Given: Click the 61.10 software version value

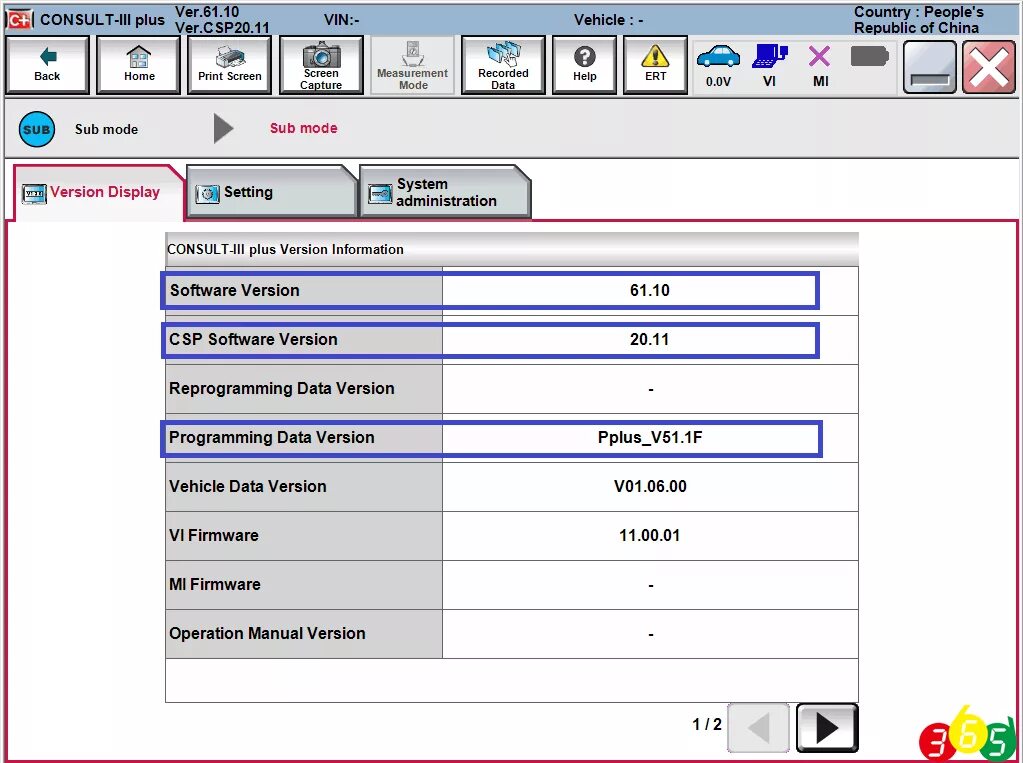Looking at the screenshot, I should [x=650, y=290].
